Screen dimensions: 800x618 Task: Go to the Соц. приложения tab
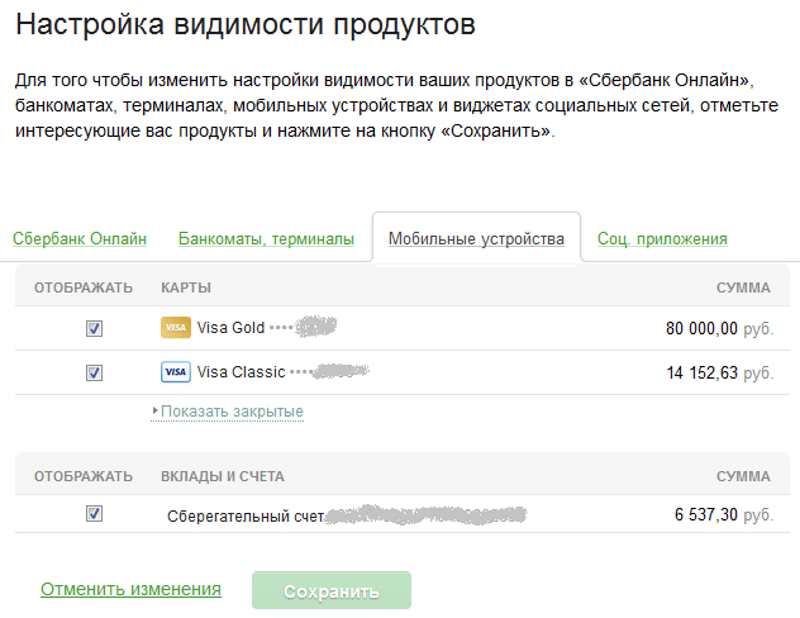(x=662, y=239)
